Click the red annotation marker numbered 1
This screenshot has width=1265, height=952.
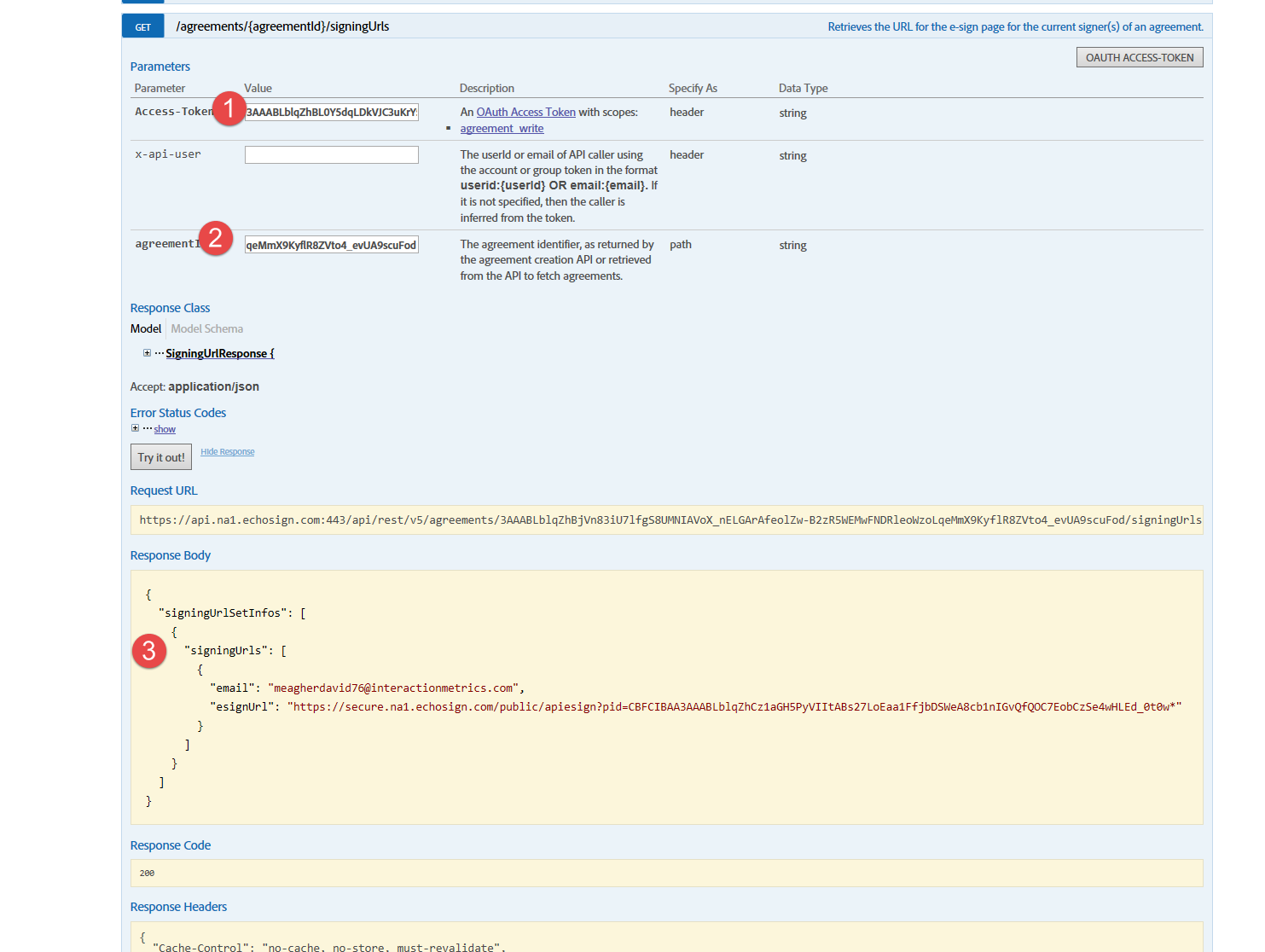tap(229, 109)
